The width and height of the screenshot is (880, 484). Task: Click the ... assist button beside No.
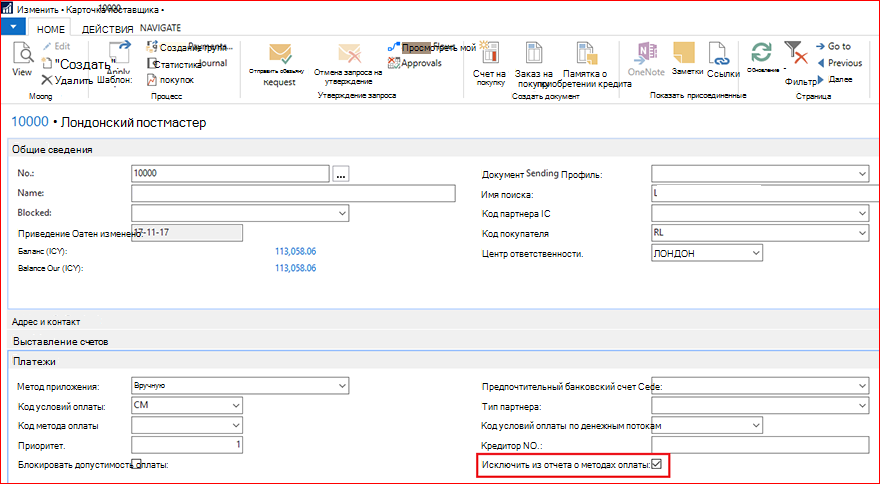[341, 173]
